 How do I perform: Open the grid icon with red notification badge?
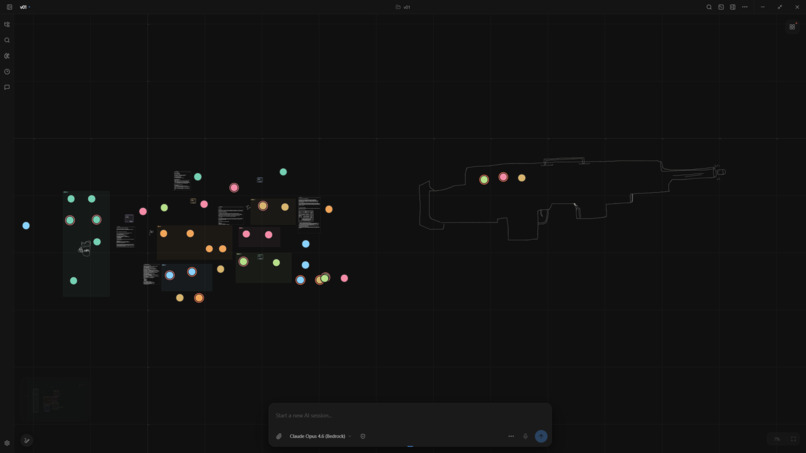click(x=792, y=27)
